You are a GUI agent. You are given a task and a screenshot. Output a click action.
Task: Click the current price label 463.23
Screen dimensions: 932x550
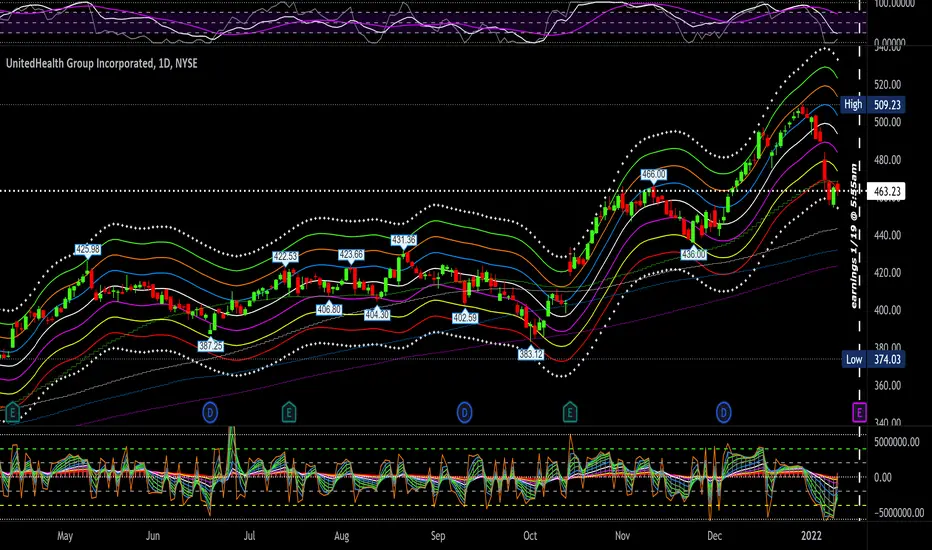pos(886,191)
